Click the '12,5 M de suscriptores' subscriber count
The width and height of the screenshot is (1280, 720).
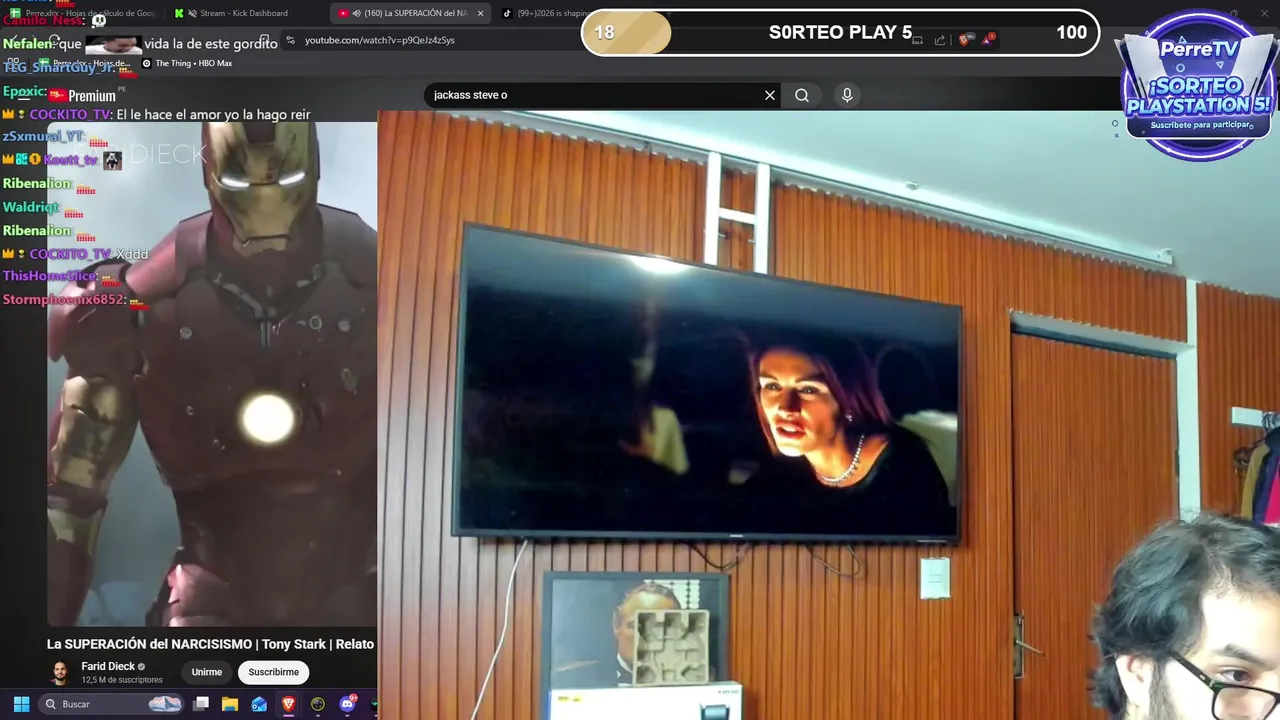[122, 680]
